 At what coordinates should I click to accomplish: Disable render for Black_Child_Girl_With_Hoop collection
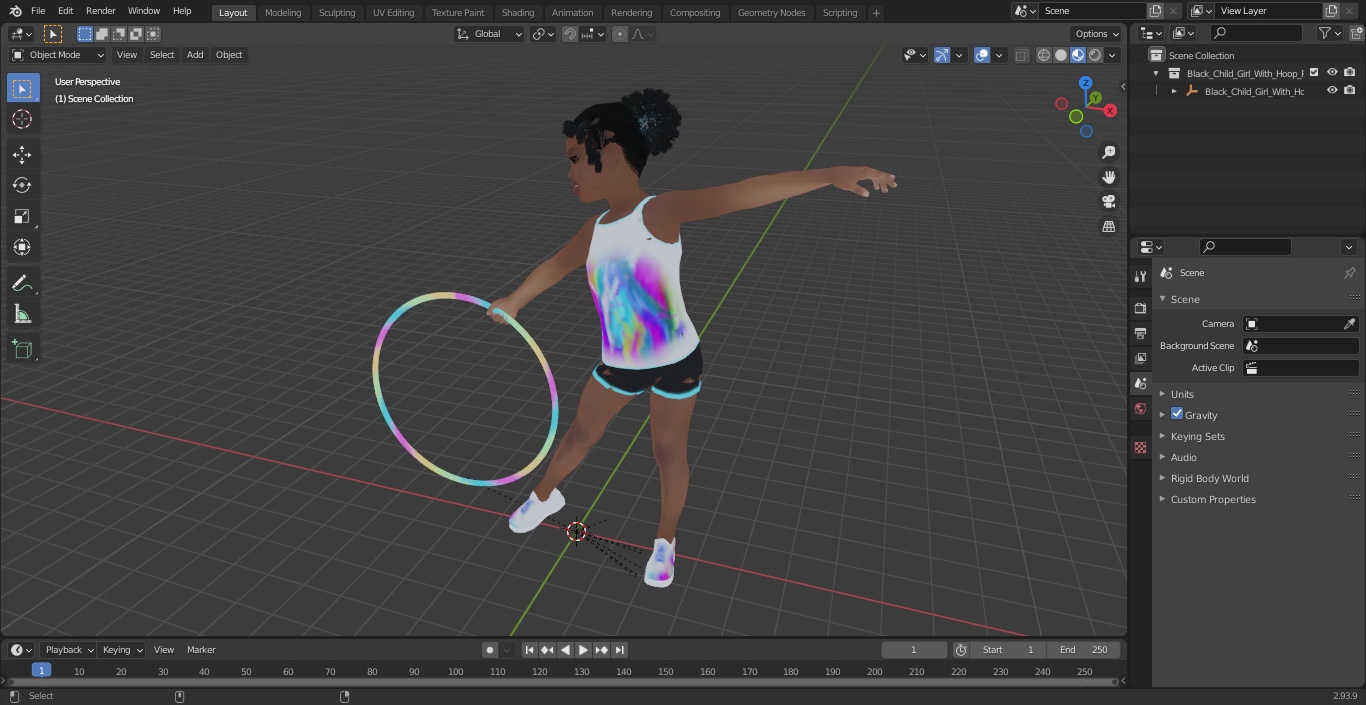click(x=1350, y=73)
